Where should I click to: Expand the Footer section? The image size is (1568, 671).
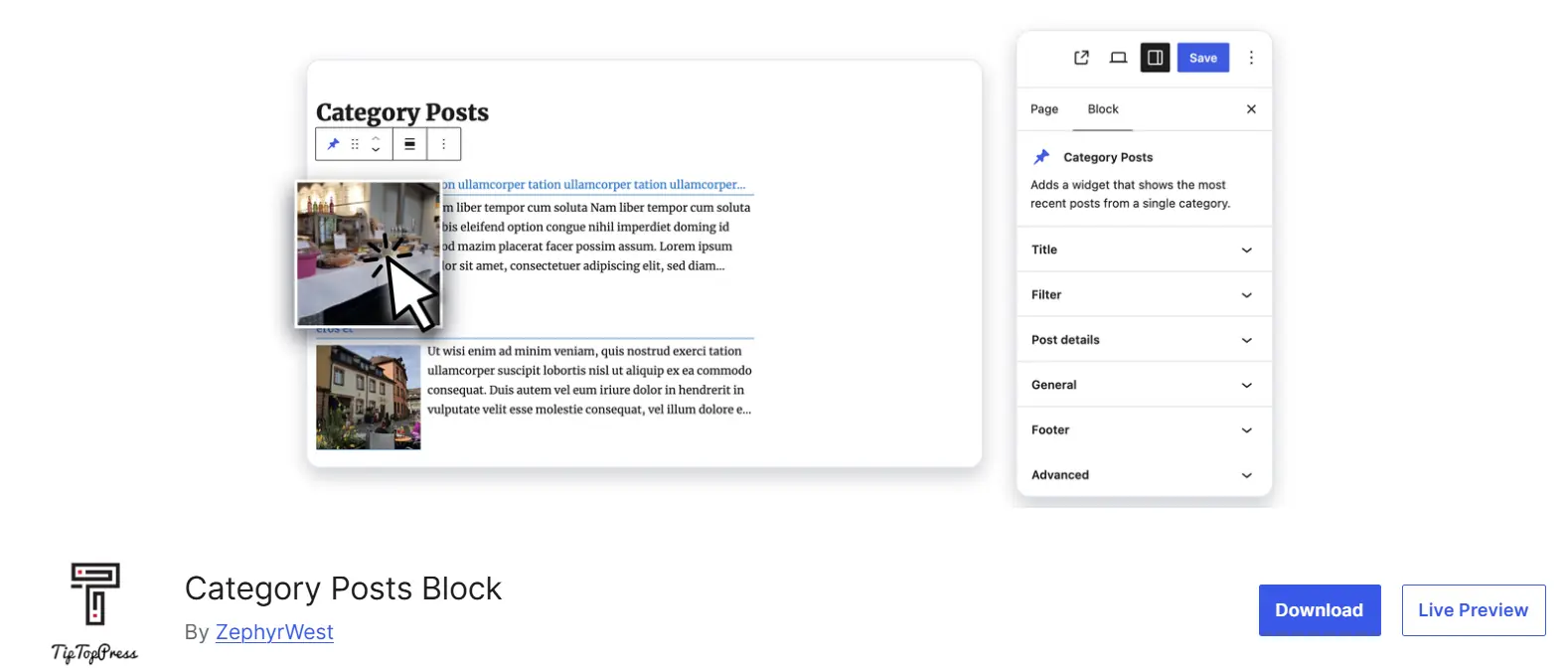[x=1144, y=430]
